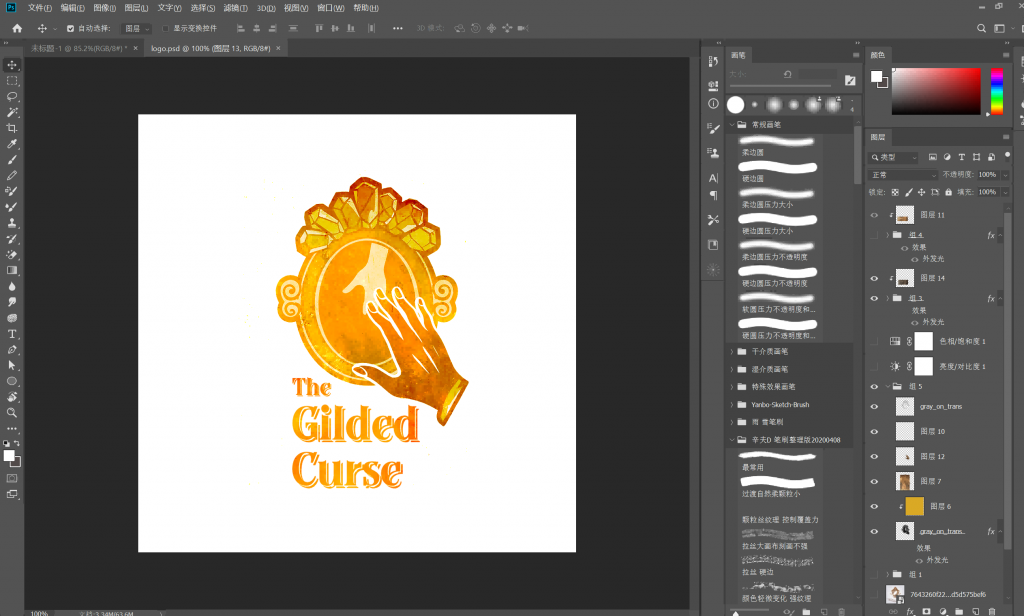Click the foreground color swatch in toolbox
This screenshot has height=616, width=1024.
(x=8, y=456)
